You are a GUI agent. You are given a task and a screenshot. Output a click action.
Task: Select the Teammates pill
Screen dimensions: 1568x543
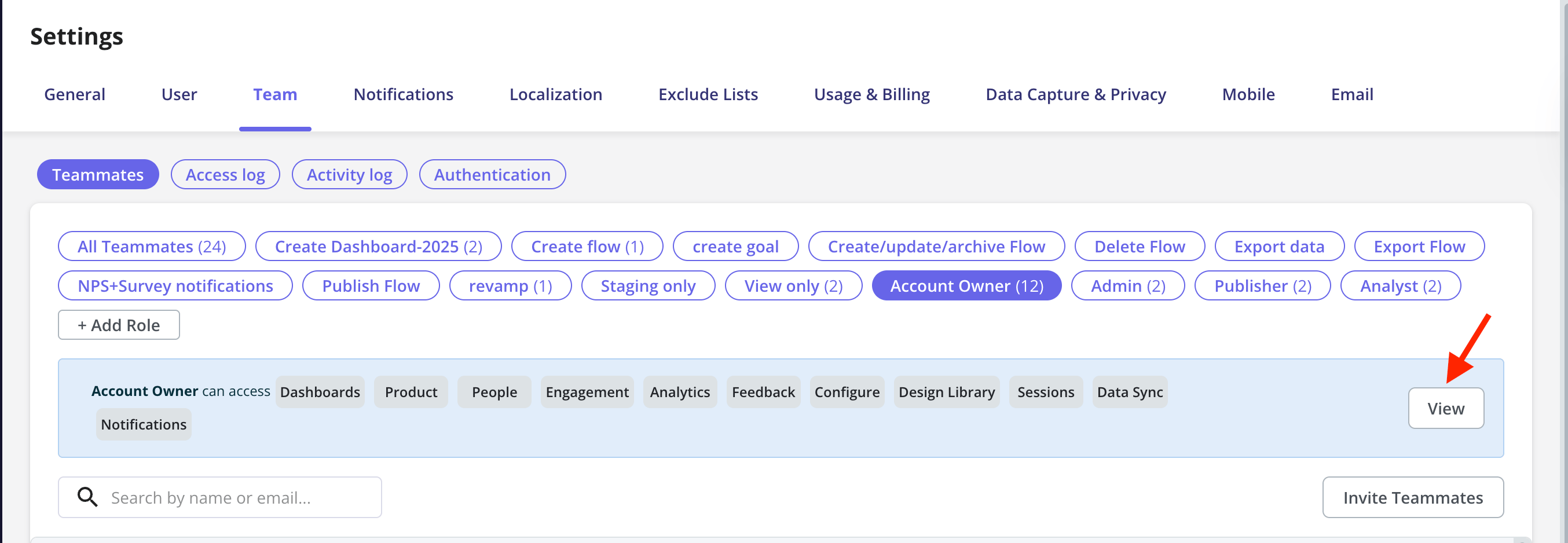98,175
